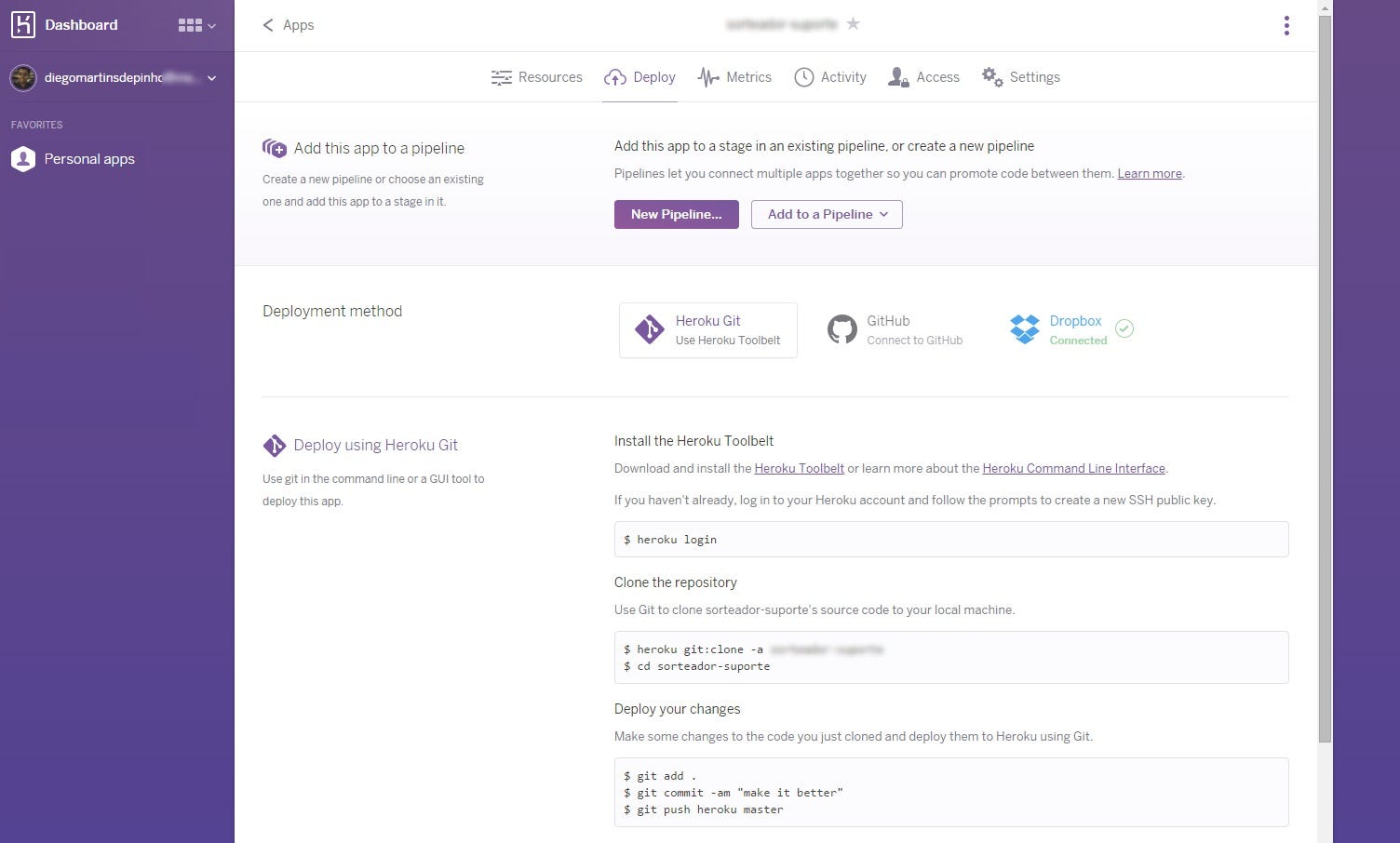The width and height of the screenshot is (1400, 843).
Task: Switch to the Deploy tab
Action: [x=639, y=77]
